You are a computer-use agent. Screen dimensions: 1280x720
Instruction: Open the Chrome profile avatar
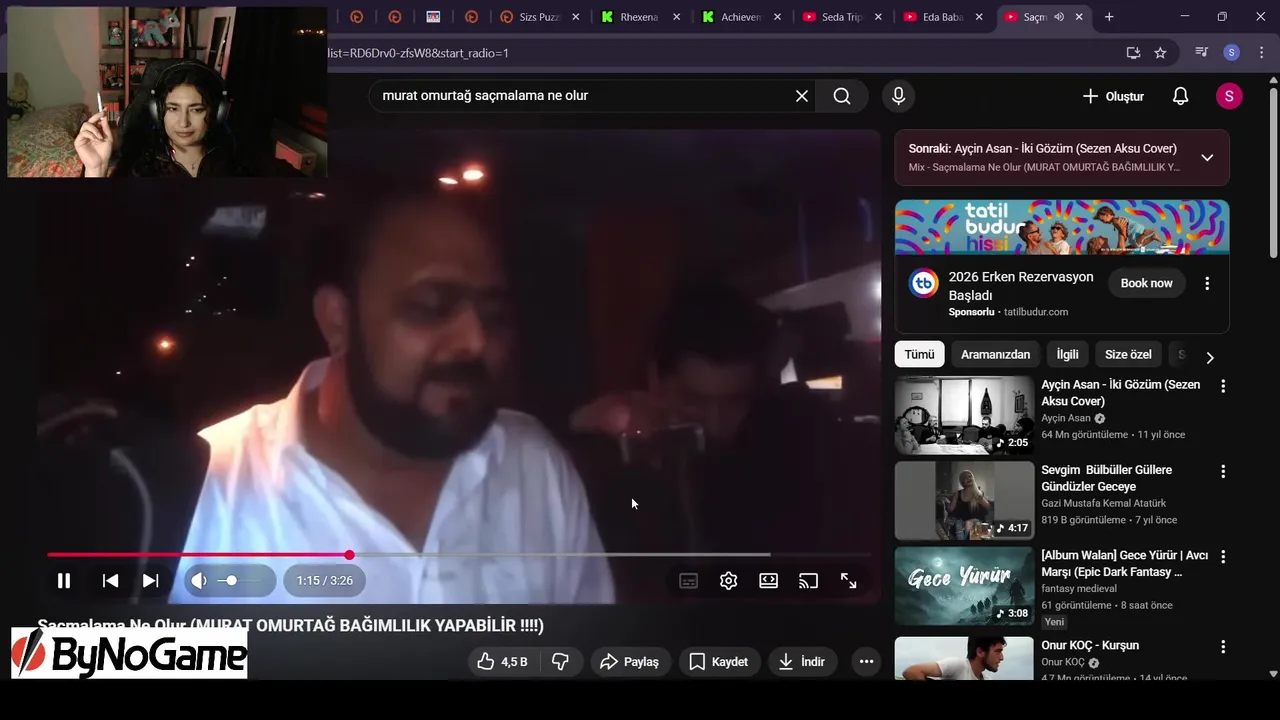(x=1231, y=53)
